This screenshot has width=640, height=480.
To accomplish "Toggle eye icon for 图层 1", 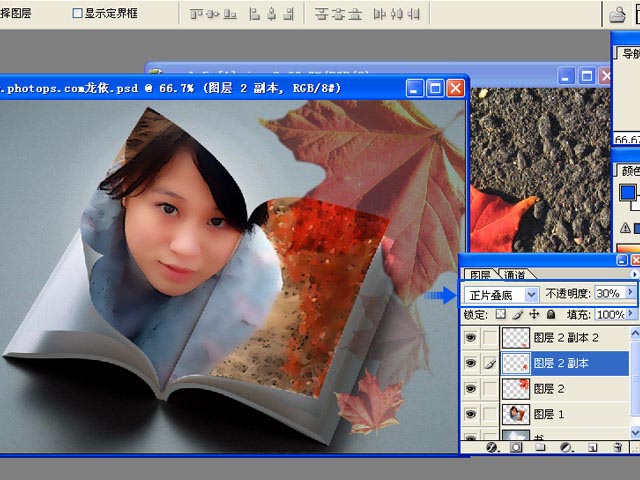I will click(x=471, y=413).
